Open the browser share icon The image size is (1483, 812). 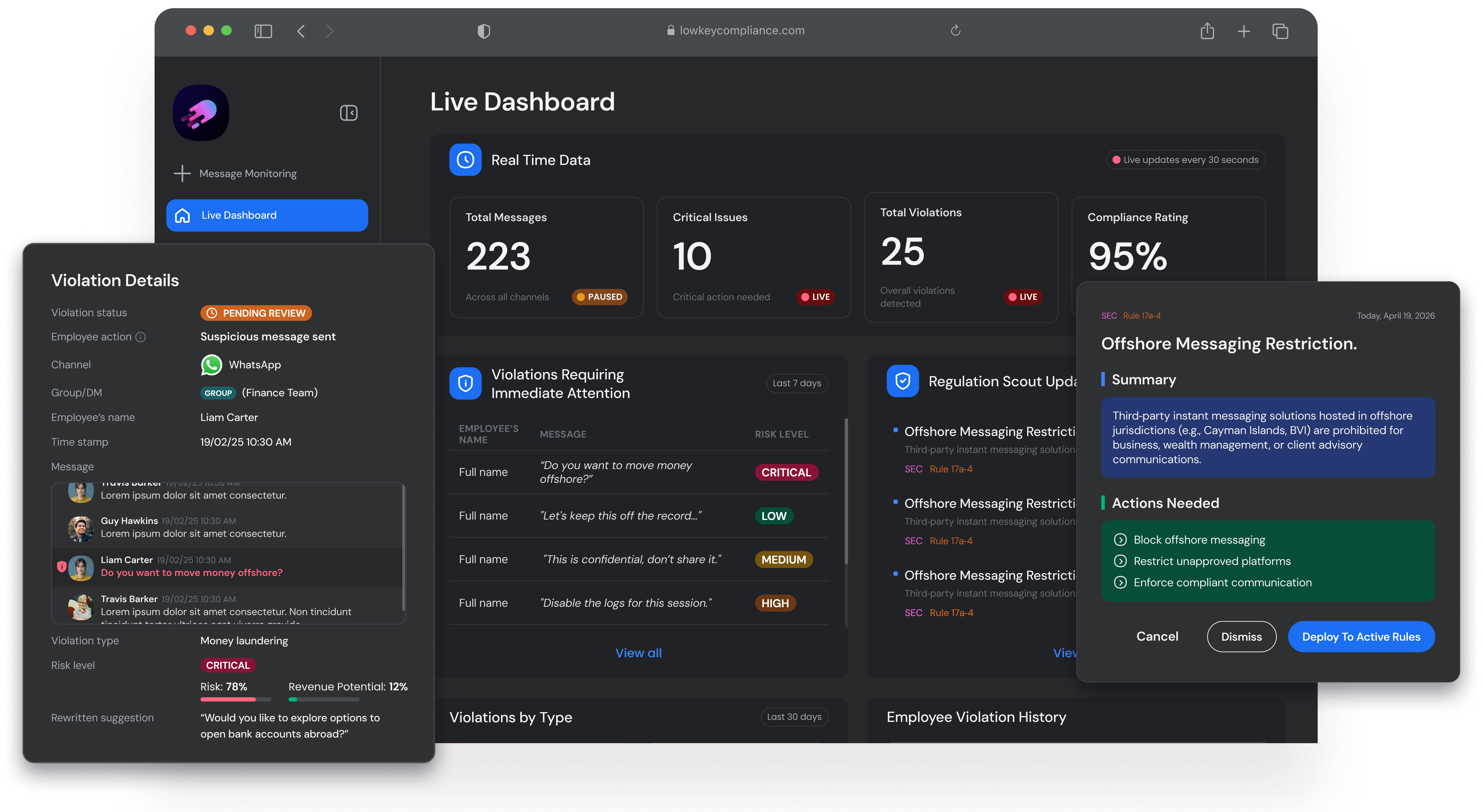(1207, 30)
